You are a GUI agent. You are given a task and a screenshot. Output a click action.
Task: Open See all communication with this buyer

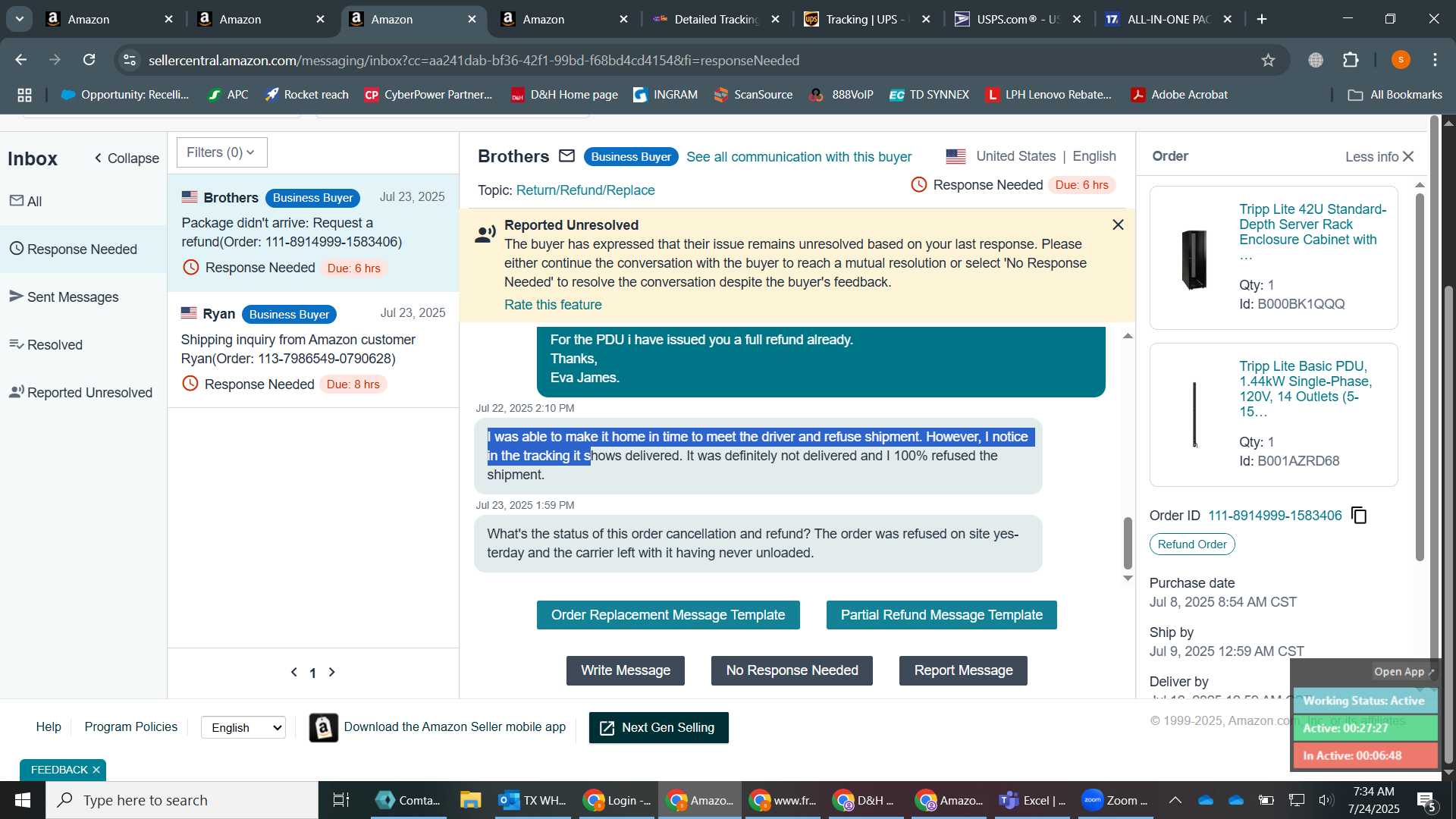point(799,157)
